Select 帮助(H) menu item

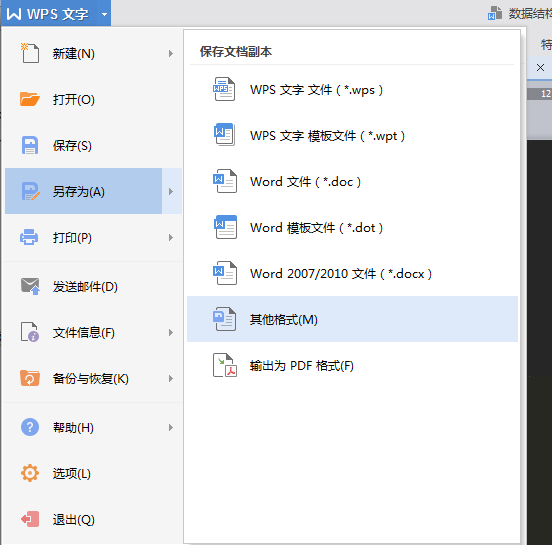point(93,427)
